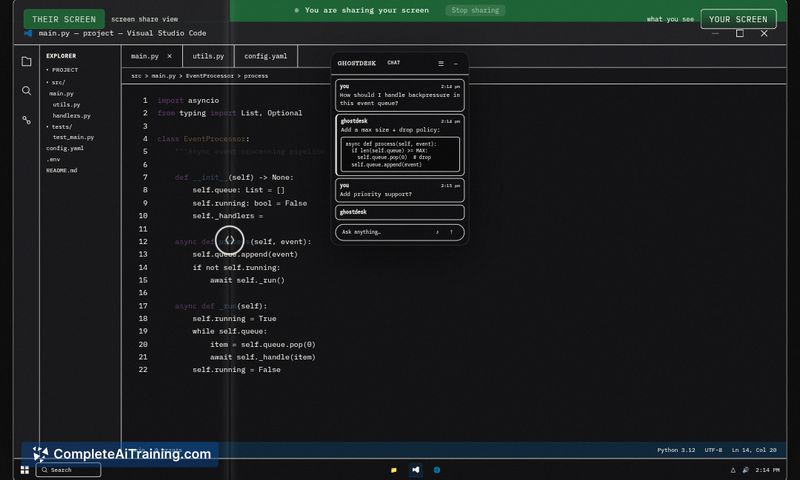Click 'main.py' in the breadcrumb path
800x480 pixels.
point(163,76)
